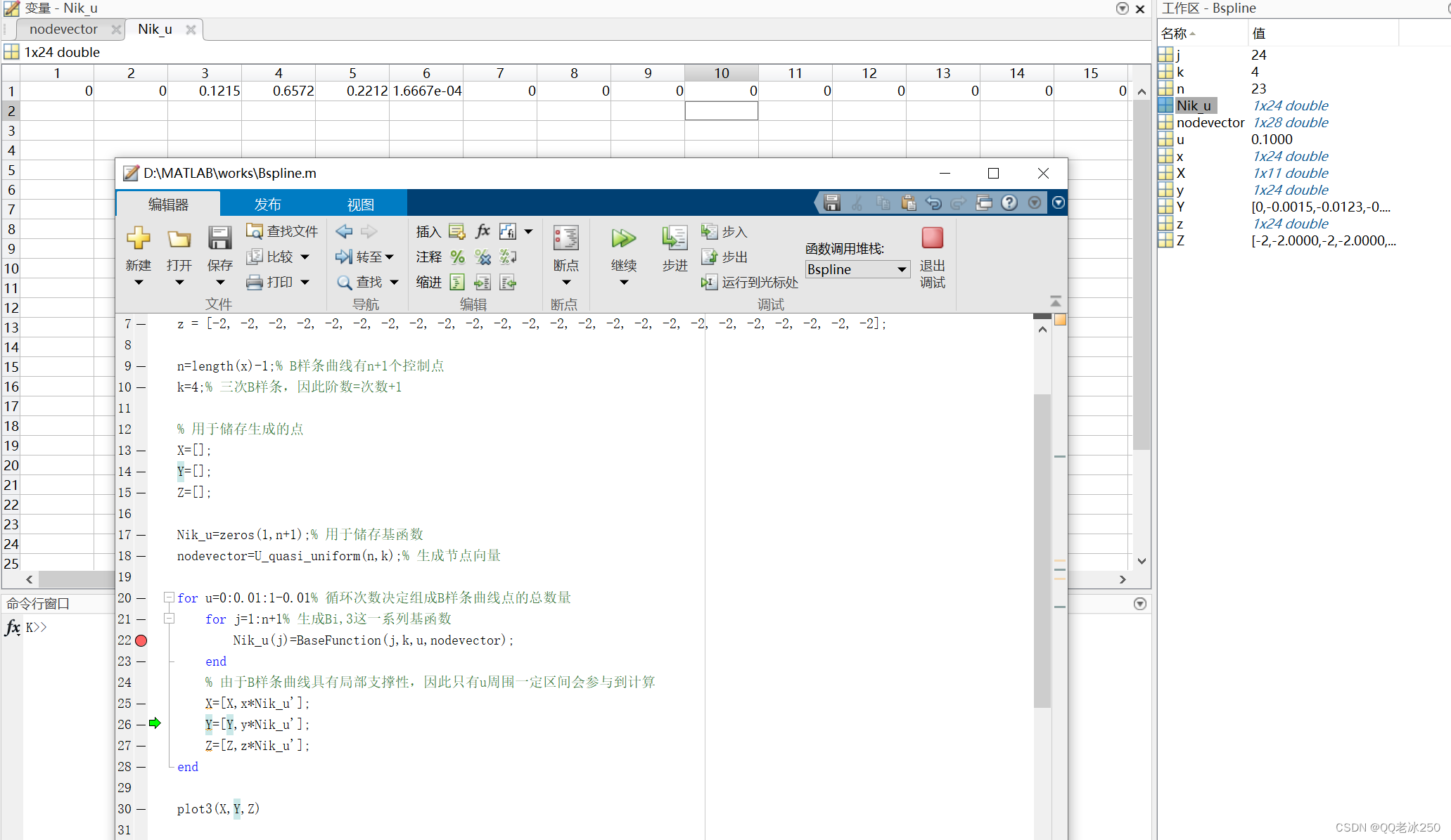Open the Print (打印) dropdown arrow

[x=305, y=283]
